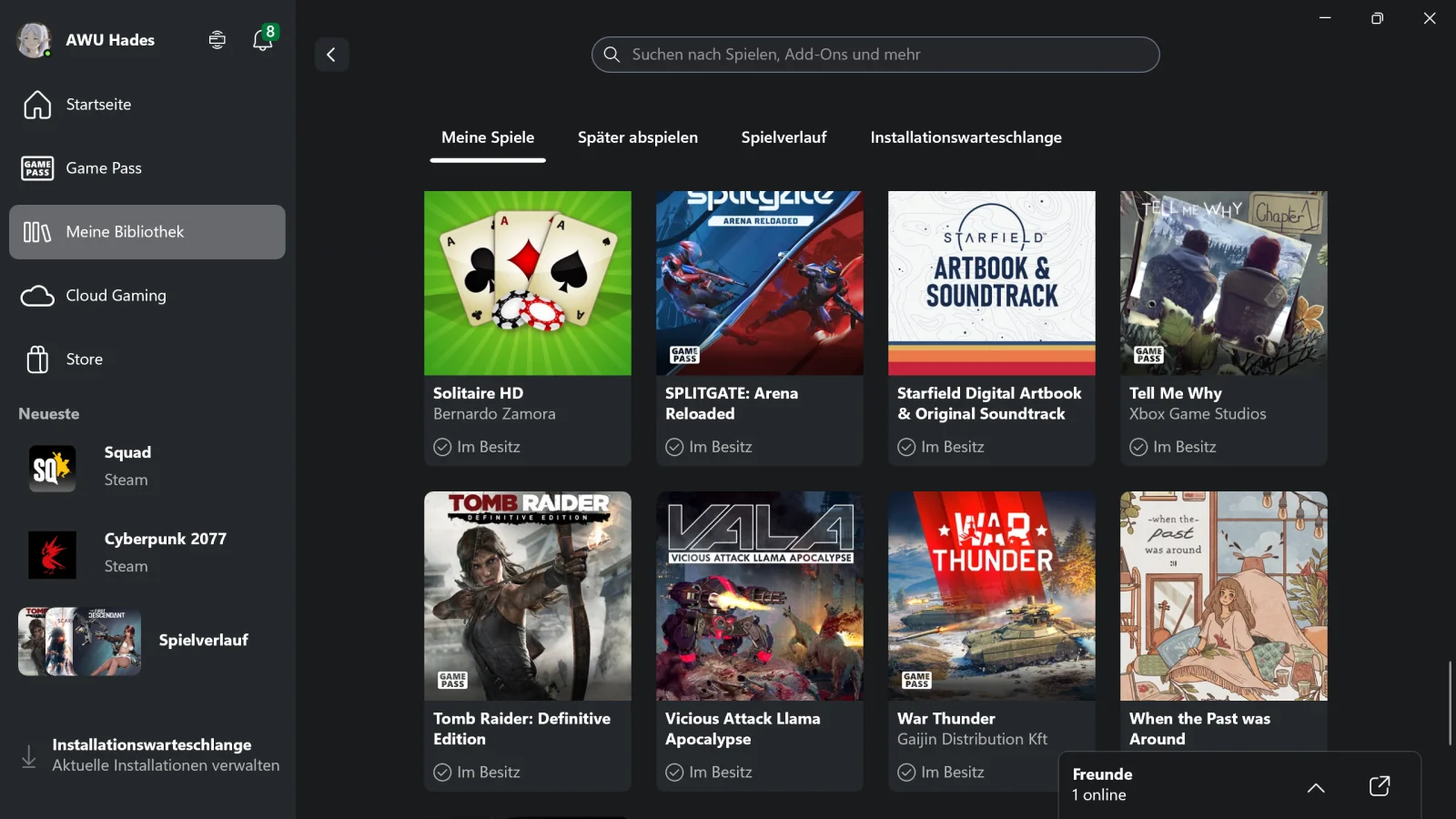Open the AWU Hades profile avatar
The width and height of the screenshot is (1456, 819).
pyautogui.click(x=34, y=40)
